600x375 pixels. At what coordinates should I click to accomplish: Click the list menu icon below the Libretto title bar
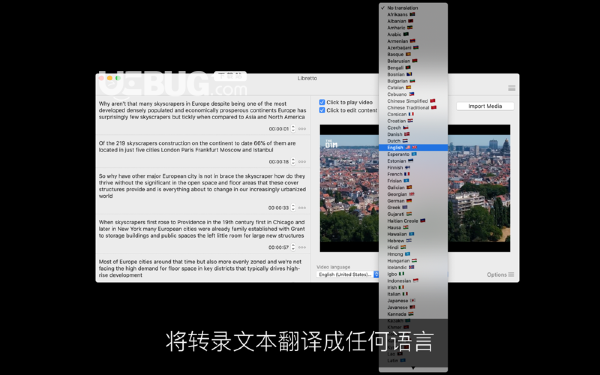click(511, 88)
